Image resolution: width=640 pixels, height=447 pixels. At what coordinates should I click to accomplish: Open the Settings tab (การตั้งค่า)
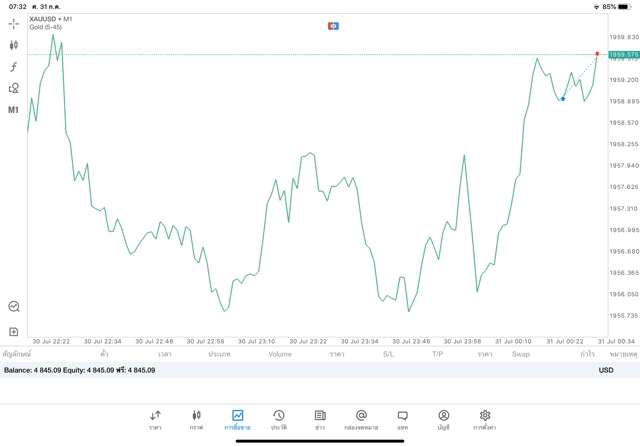(485, 419)
